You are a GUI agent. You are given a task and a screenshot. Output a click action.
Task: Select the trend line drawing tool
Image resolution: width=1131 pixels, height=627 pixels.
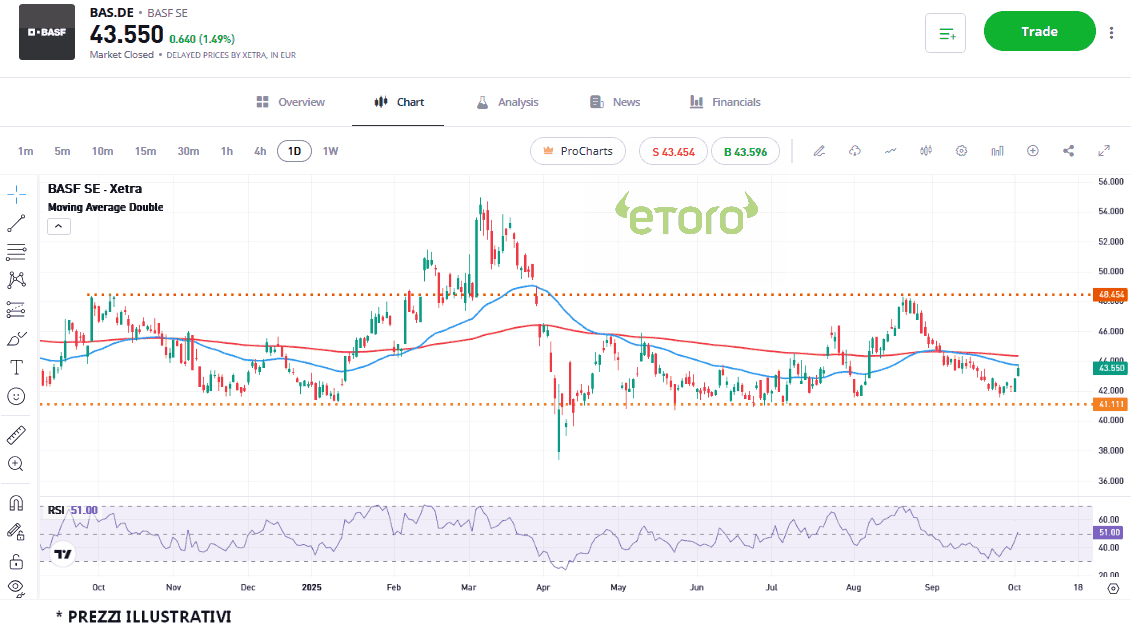pyautogui.click(x=17, y=223)
